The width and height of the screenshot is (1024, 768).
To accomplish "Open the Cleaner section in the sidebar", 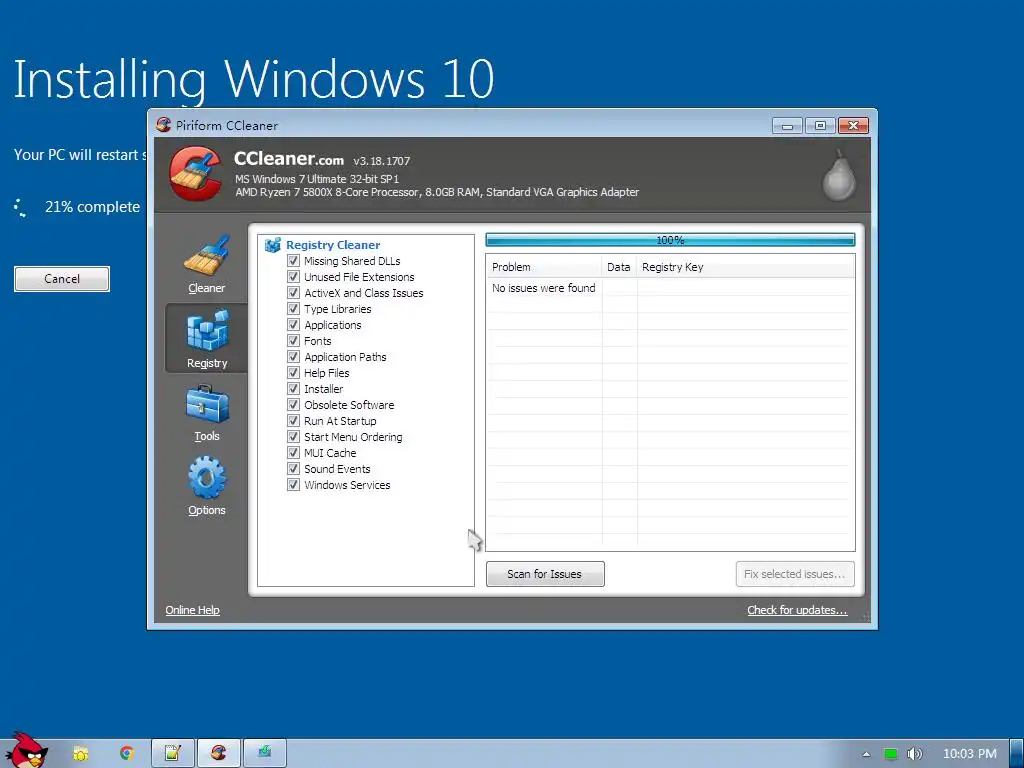I will [x=206, y=264].
